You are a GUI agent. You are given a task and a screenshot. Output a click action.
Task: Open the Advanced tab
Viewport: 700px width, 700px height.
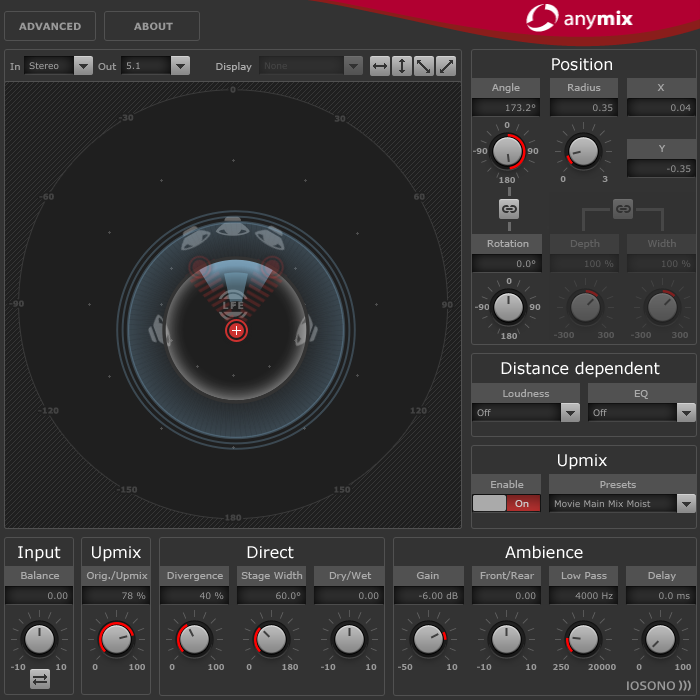click(x=50, y=26)
